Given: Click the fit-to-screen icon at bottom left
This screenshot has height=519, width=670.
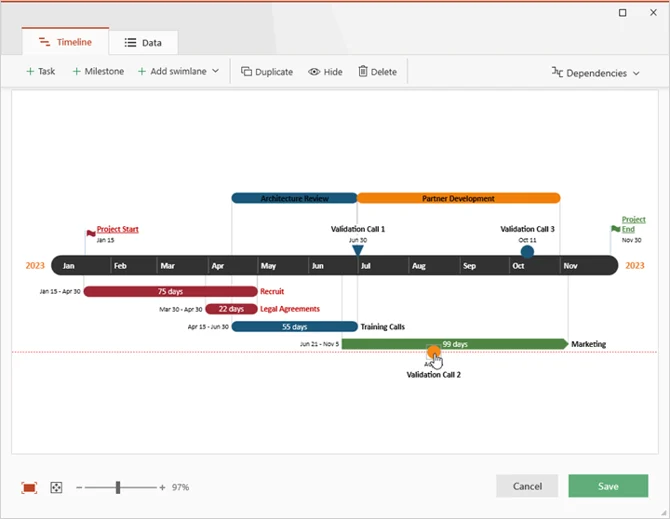Looking at the screenshot, I should pos(29,487).
